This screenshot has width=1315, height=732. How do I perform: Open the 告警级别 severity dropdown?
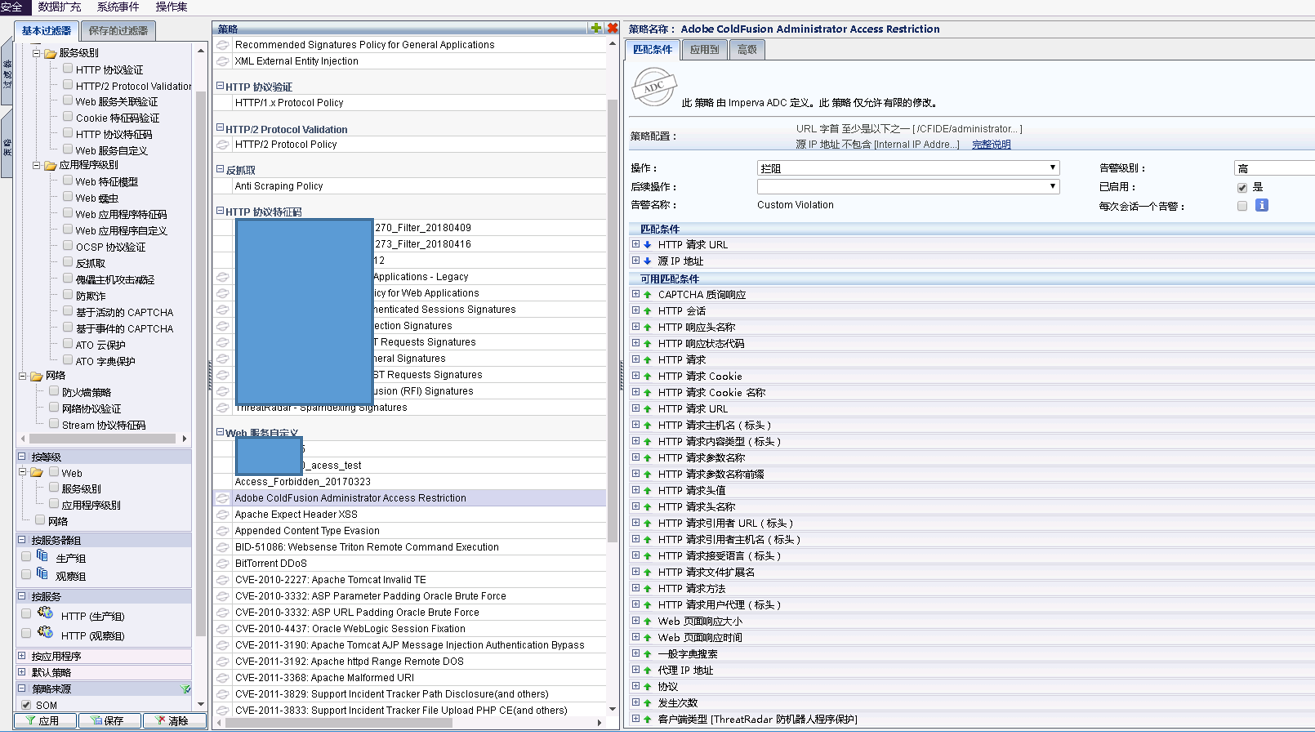tap(1274, 168)
